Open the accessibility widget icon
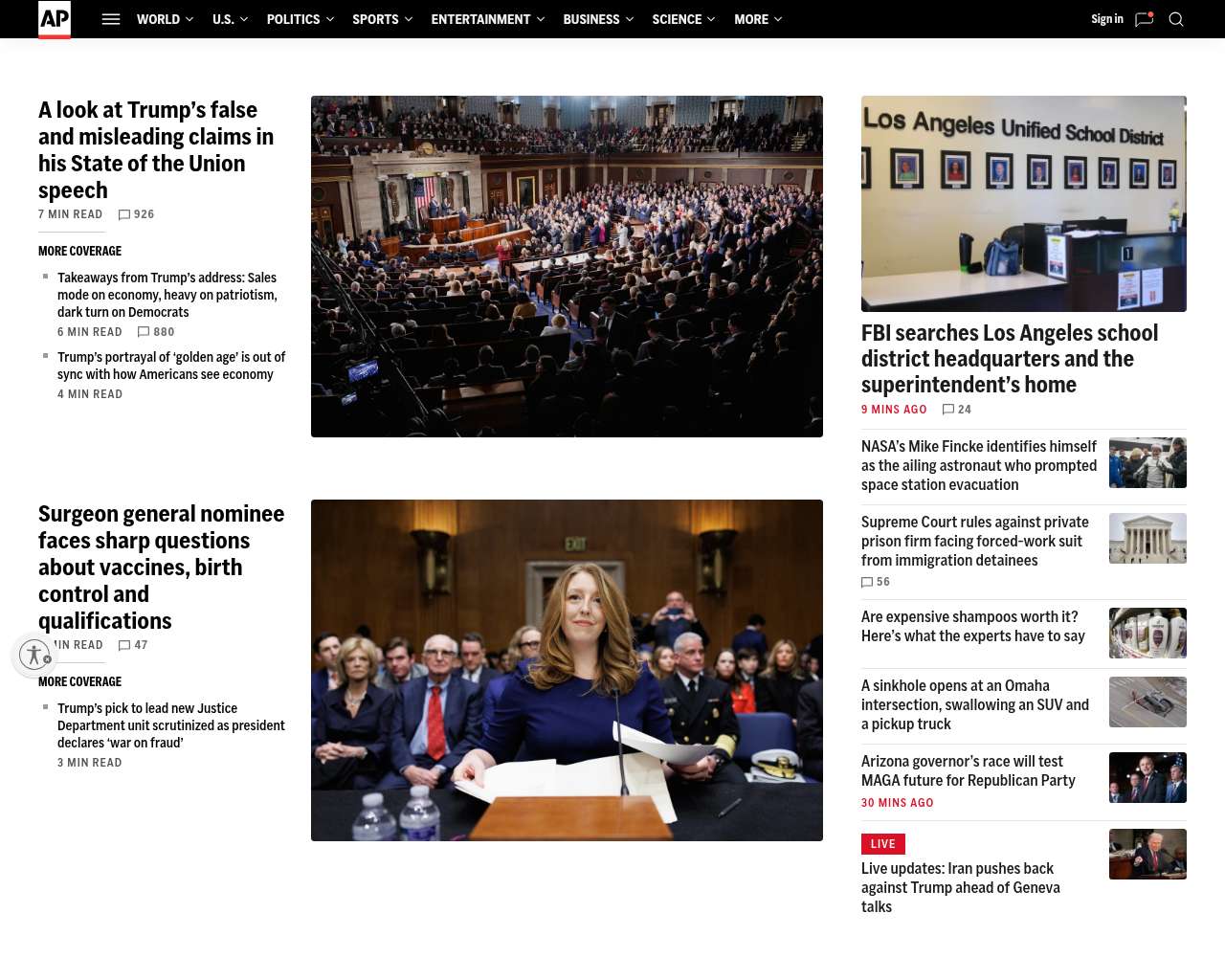Screen dimensions: 1225x980 [x=34, y=655]
